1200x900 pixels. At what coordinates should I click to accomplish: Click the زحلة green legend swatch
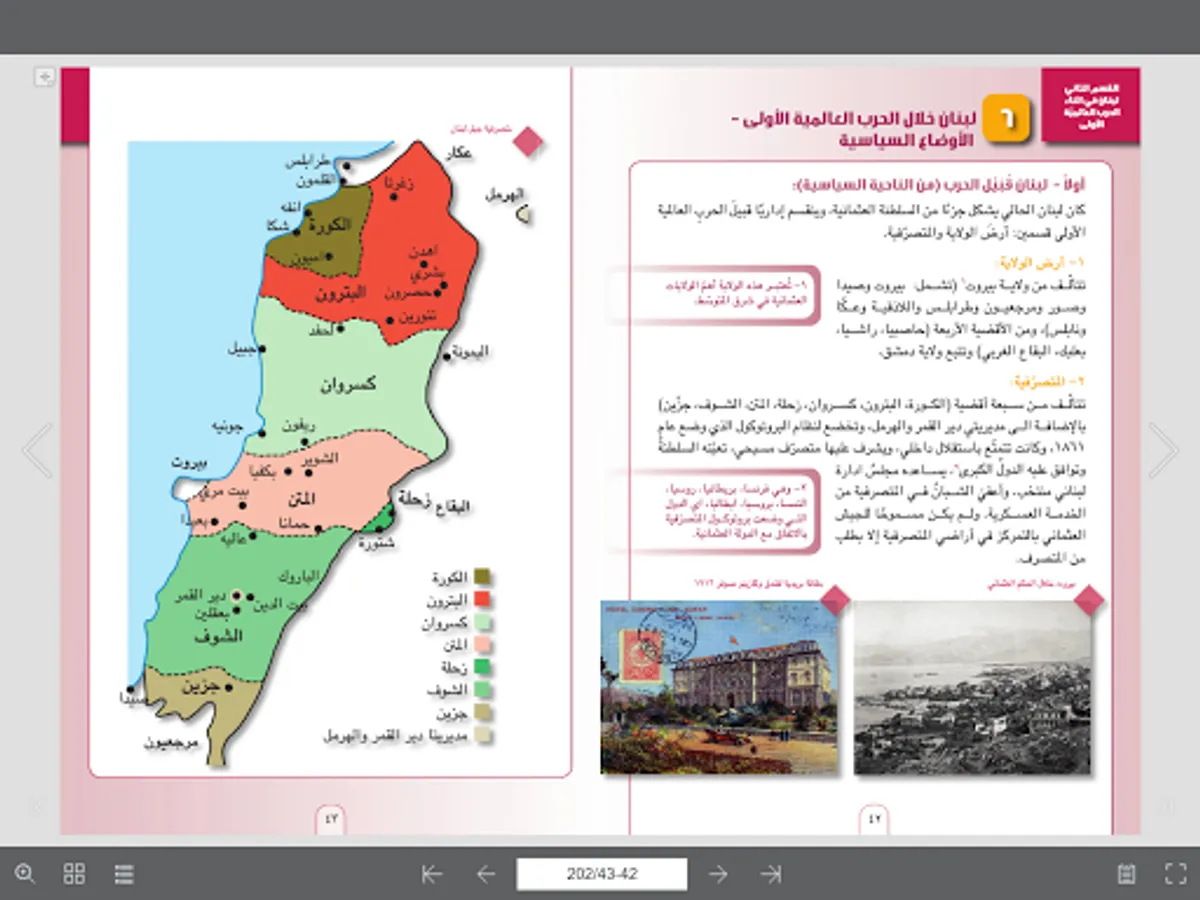482,667
